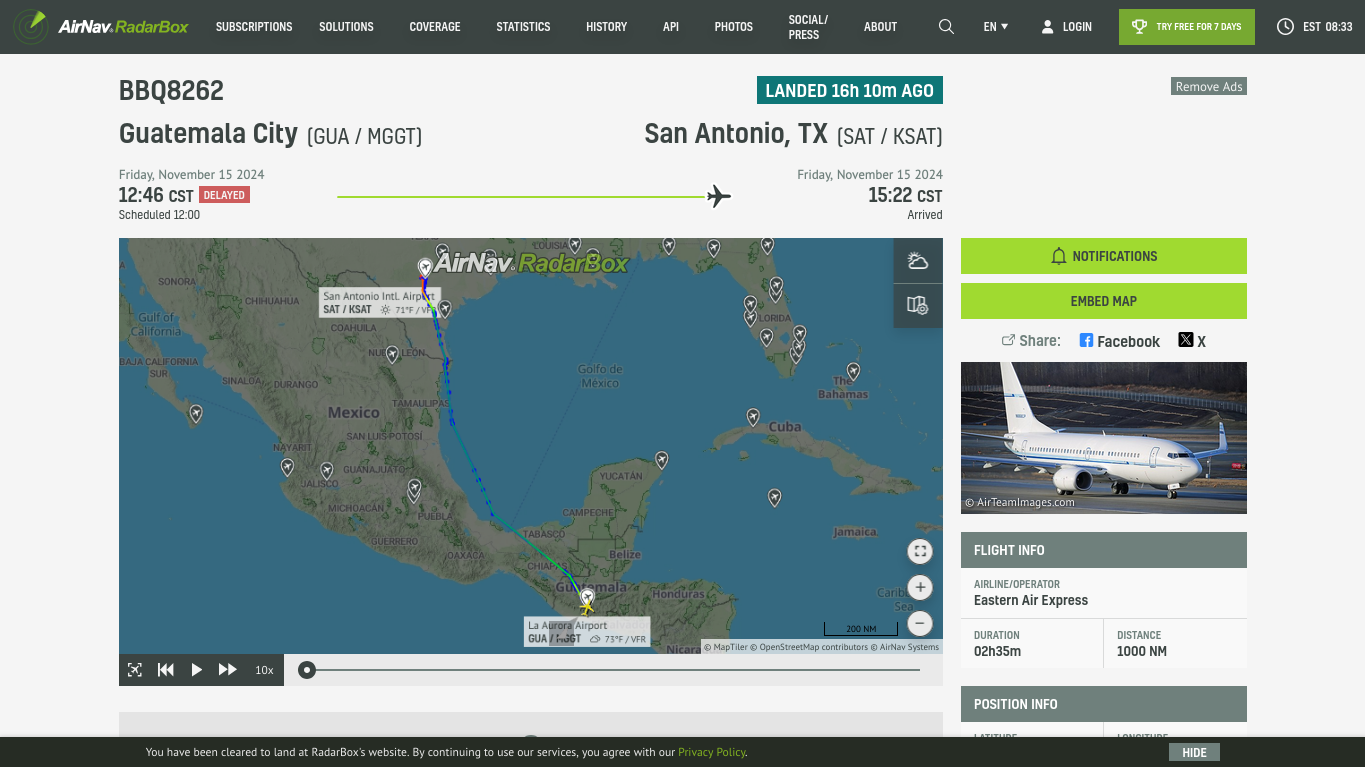Click the airport marker near Jalisco

326,470
